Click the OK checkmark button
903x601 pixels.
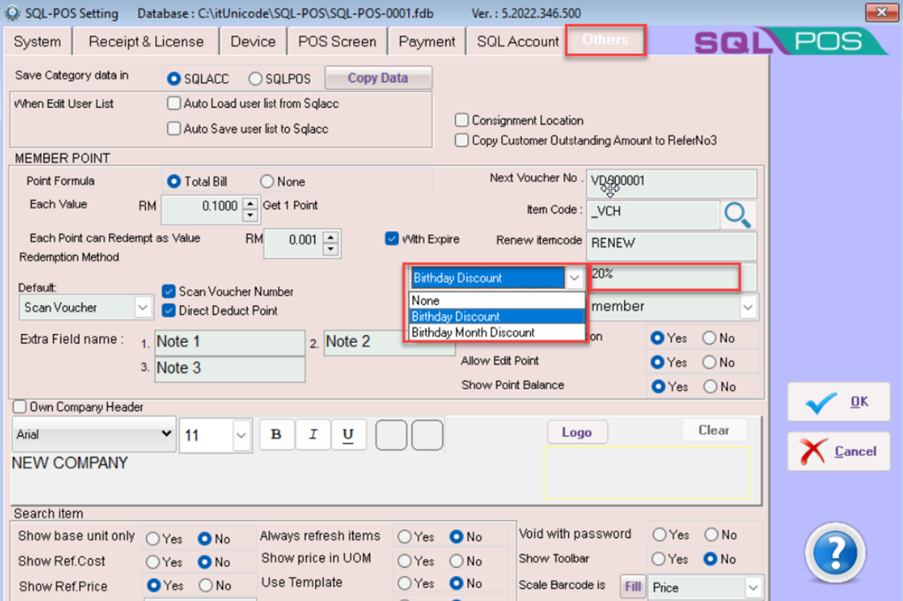838,402
